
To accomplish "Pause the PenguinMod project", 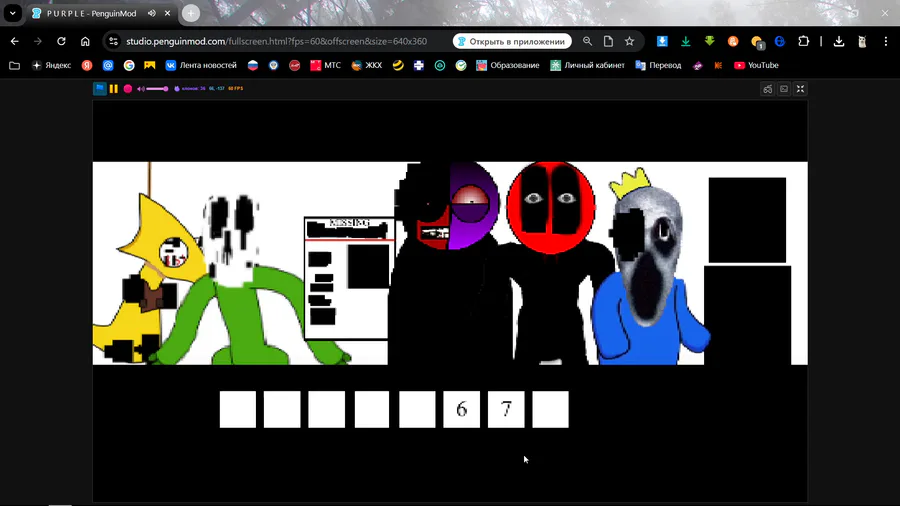I will click(x=114, y=88).
